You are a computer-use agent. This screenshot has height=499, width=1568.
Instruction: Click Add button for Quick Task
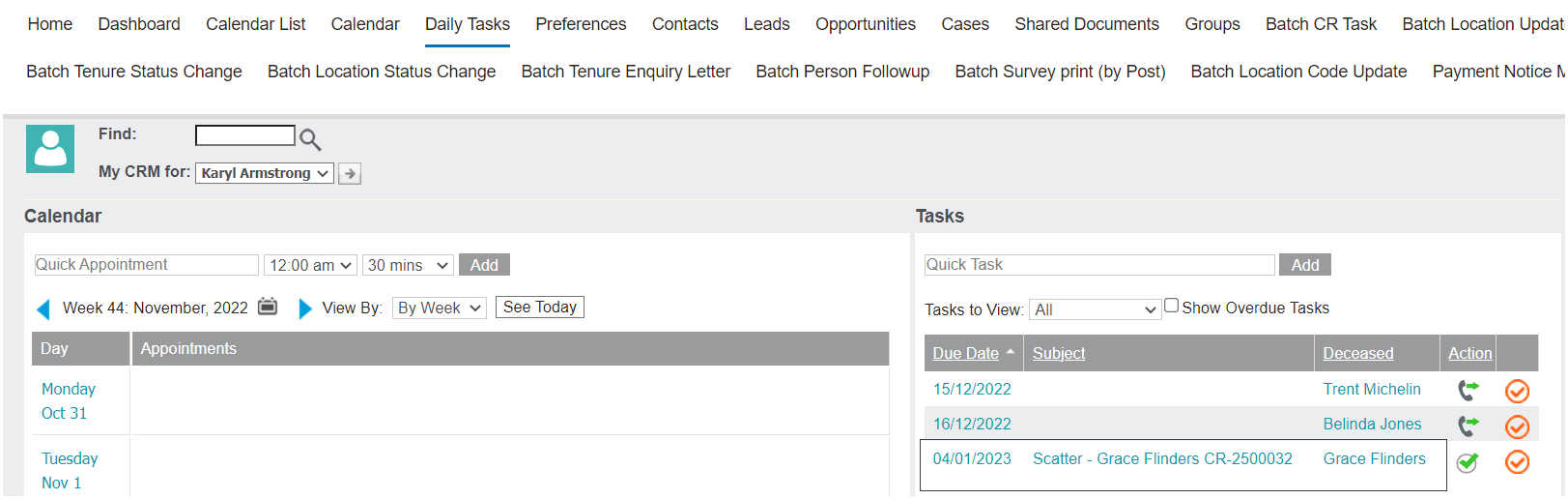1305,265
